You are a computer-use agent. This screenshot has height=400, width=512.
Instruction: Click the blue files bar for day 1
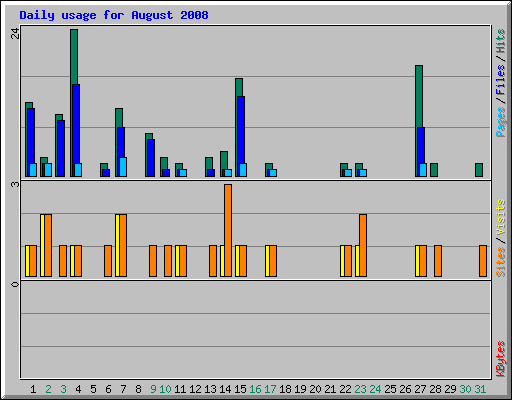[x=31, y=136]
